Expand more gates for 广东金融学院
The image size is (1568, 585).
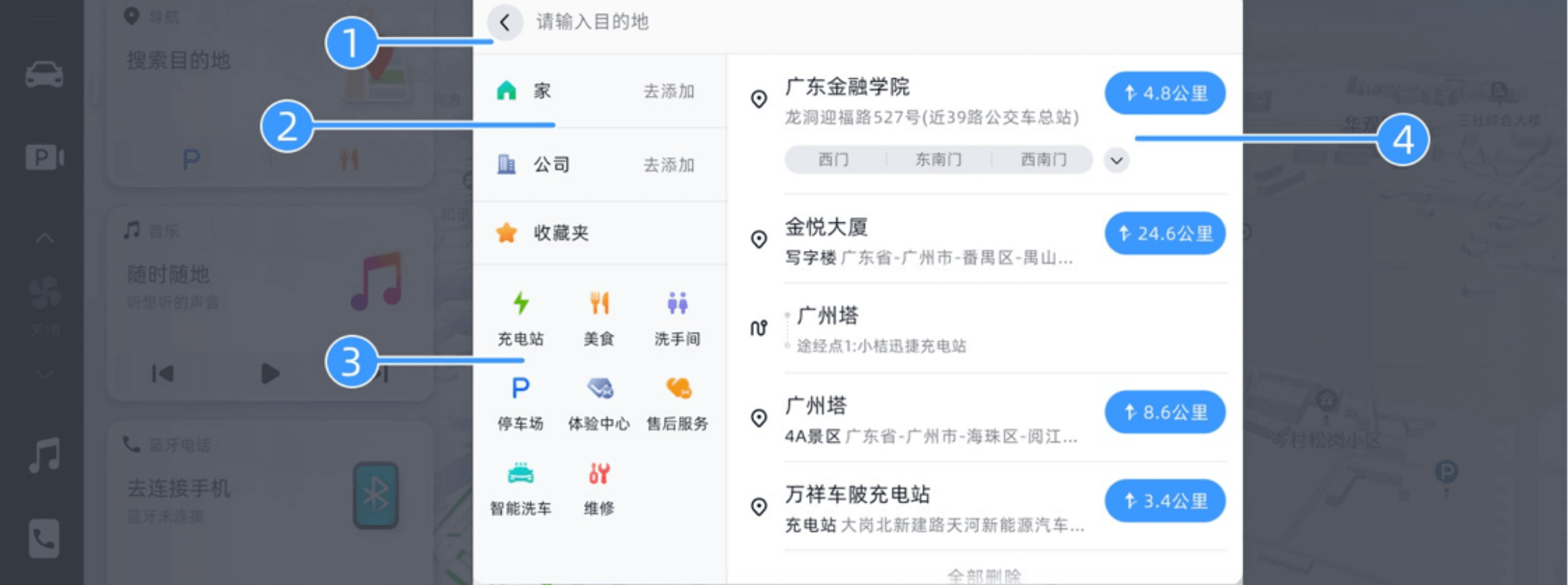pos(1117,160)
